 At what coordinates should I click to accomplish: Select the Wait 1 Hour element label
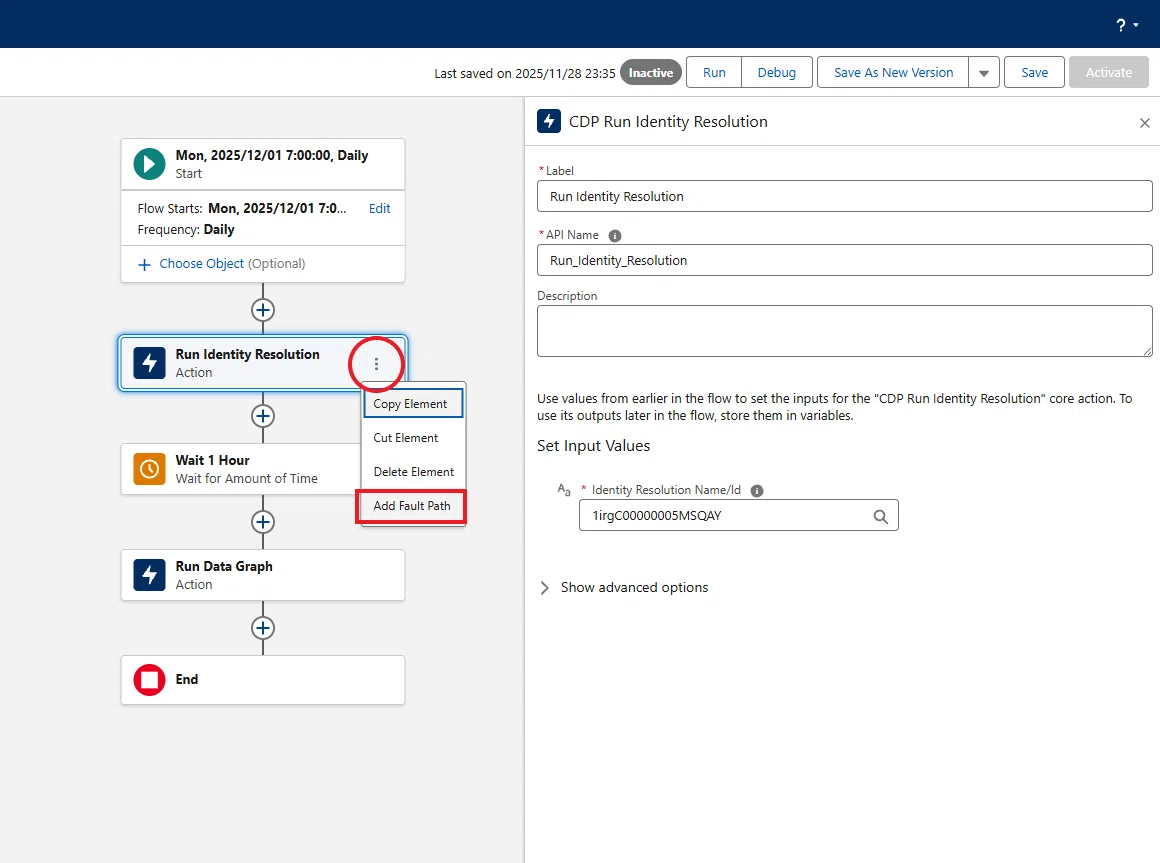coord(212,460)
